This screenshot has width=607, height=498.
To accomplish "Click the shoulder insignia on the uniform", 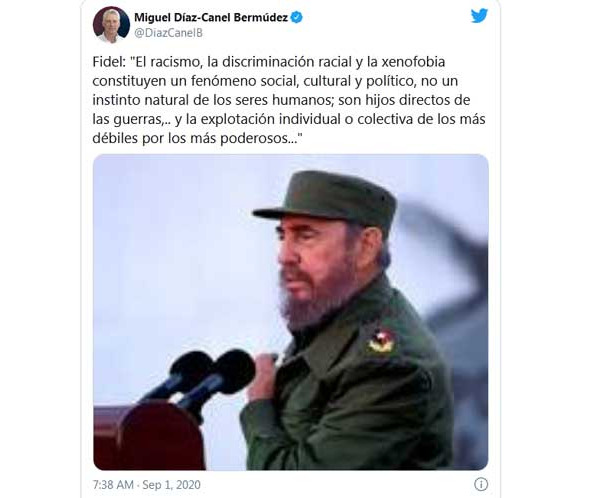I will pyautogui.click(x=381, y=341).
